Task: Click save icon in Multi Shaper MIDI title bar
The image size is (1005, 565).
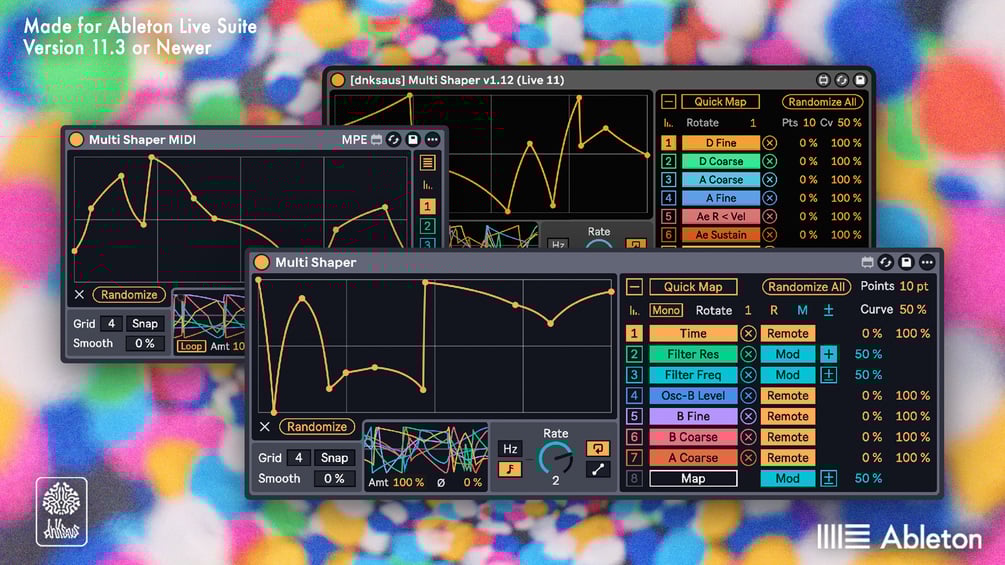Action: coord(413,140)
